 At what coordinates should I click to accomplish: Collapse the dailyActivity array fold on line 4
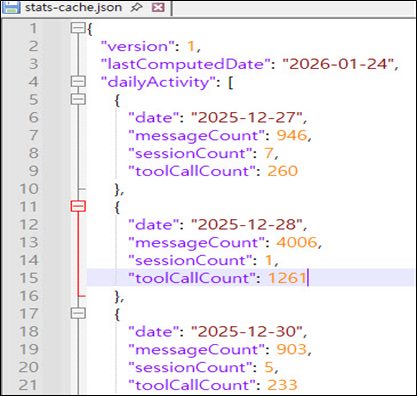point(78,82)
